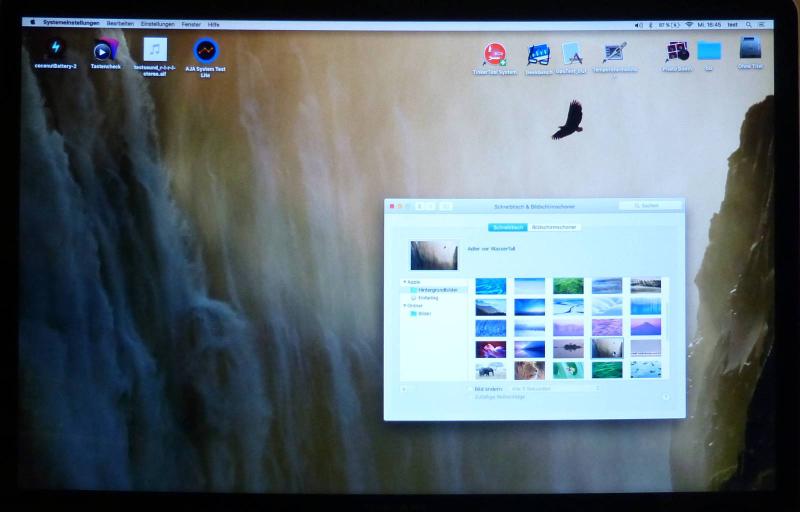Select the blue folder on the desktop

[709, 51]
